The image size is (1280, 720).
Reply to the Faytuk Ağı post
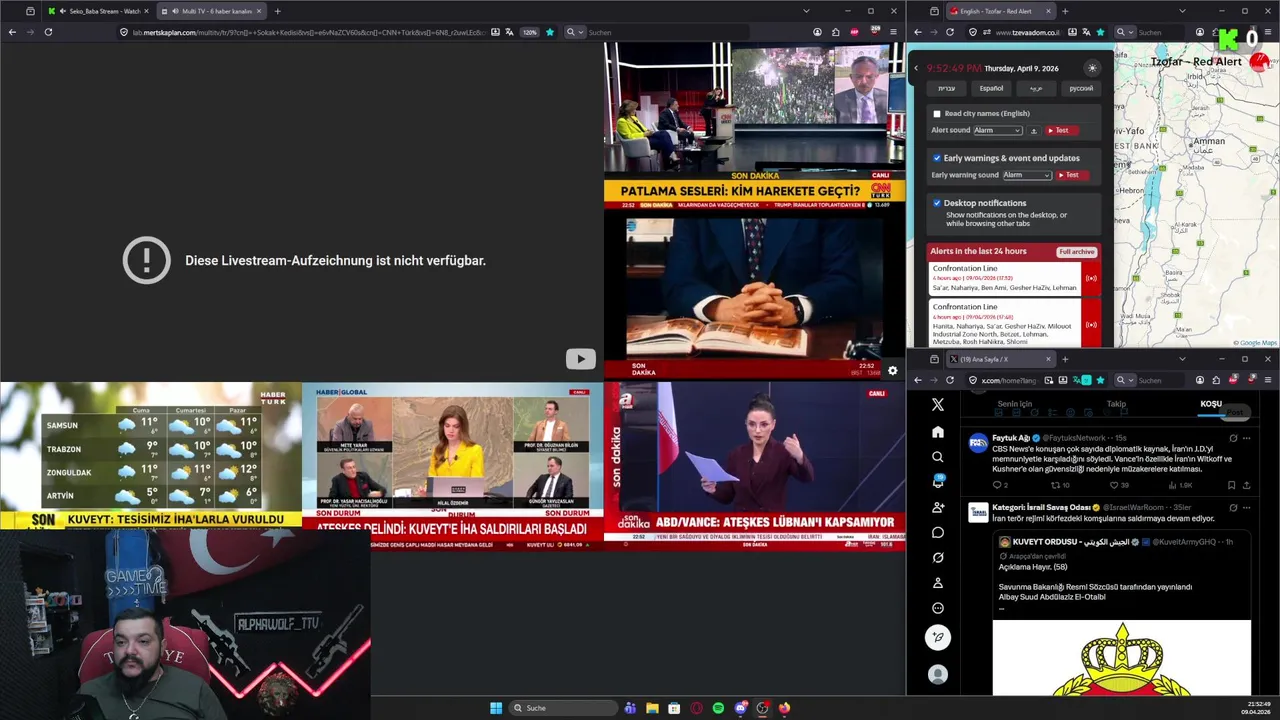[x=996, y=485]
